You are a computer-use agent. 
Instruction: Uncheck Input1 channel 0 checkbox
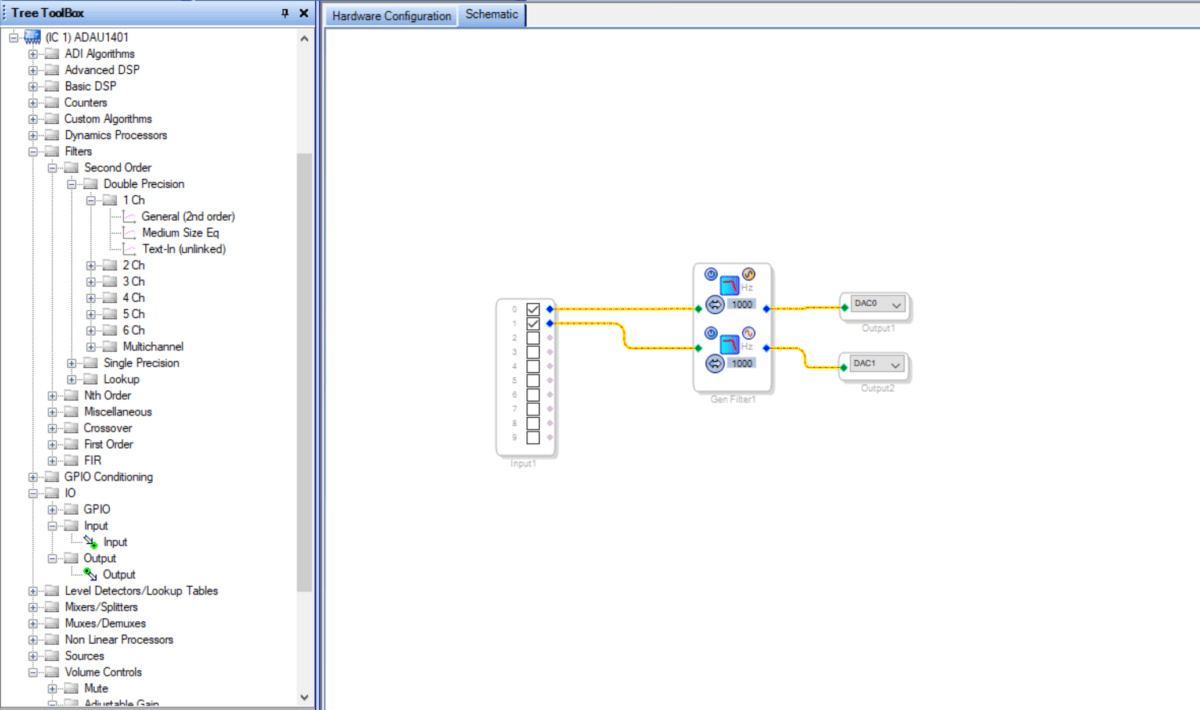coord(533,309)
